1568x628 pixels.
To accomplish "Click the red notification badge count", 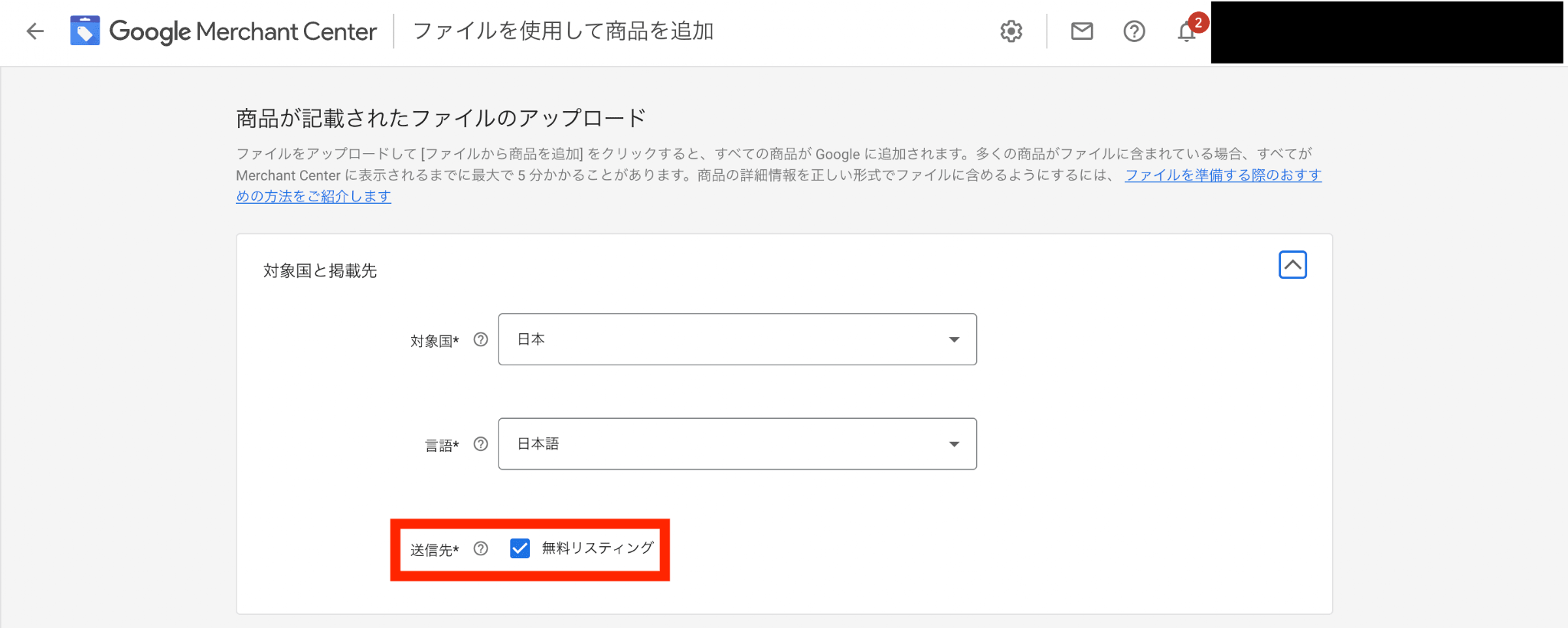I will [x=1198, y=22].
